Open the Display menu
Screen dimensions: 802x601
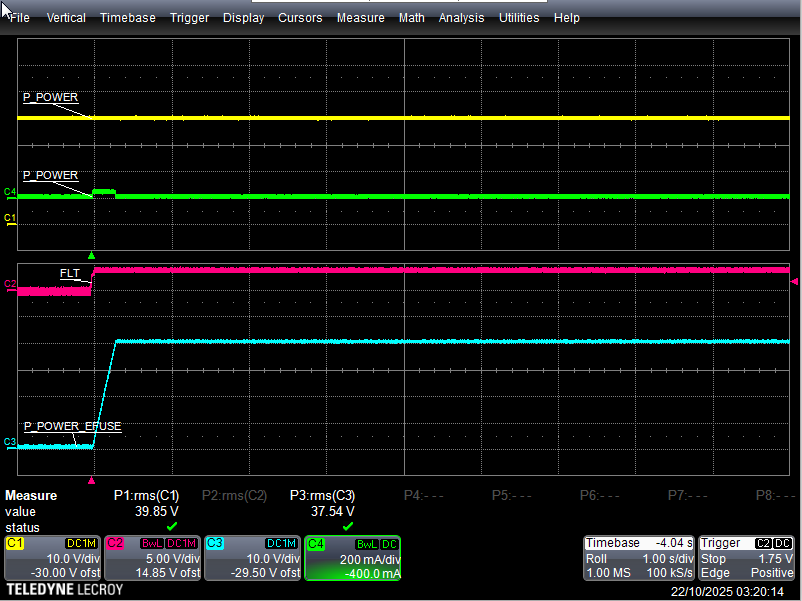click(243, 18)
